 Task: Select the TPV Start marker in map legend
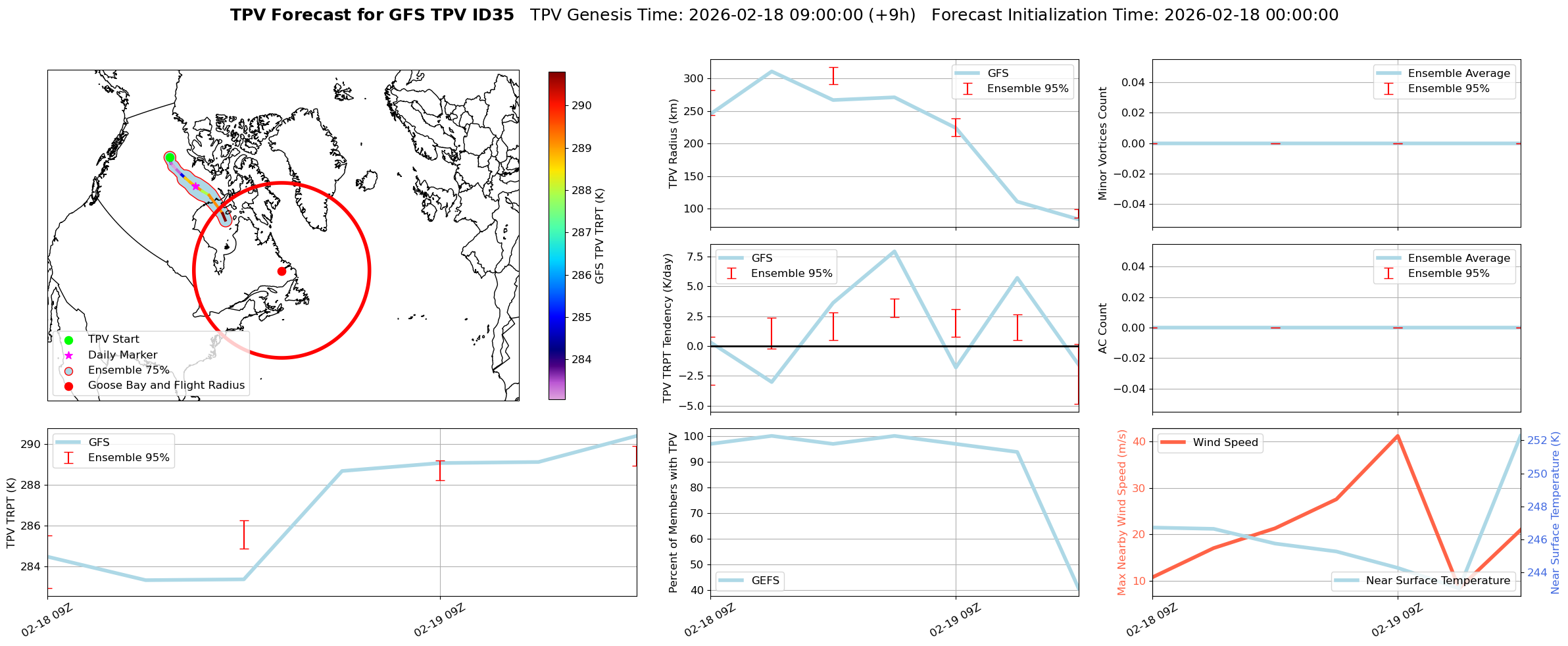(68, 340)
